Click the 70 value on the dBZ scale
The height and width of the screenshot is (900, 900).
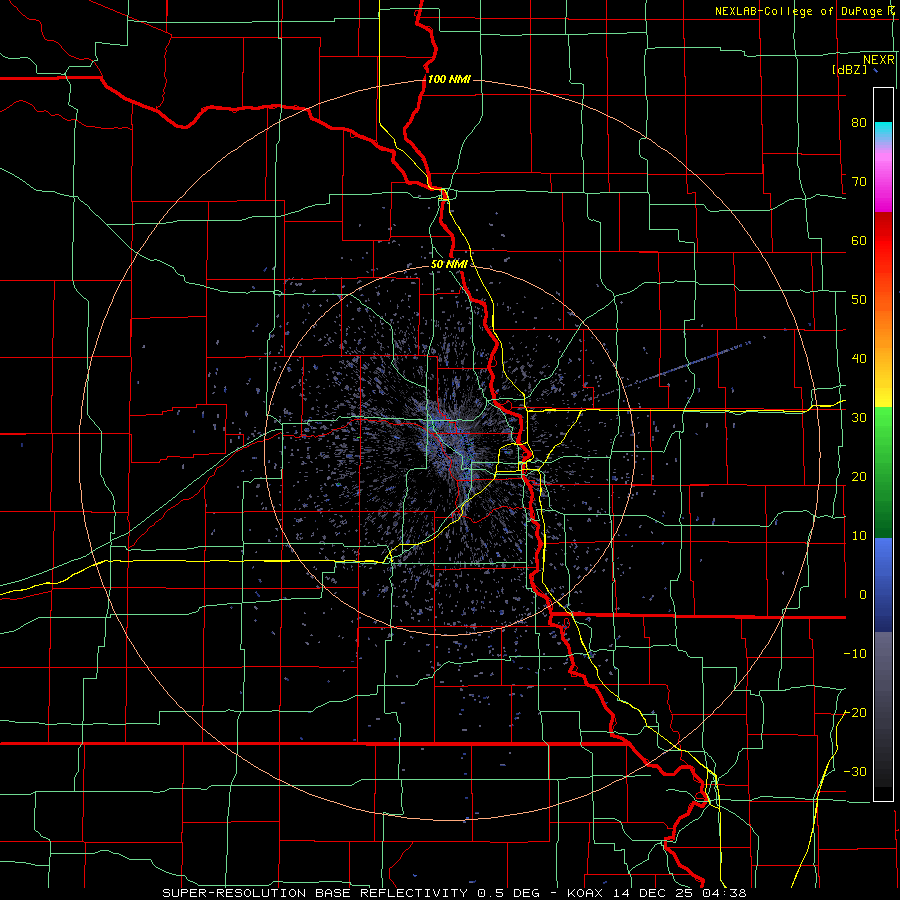859,181
